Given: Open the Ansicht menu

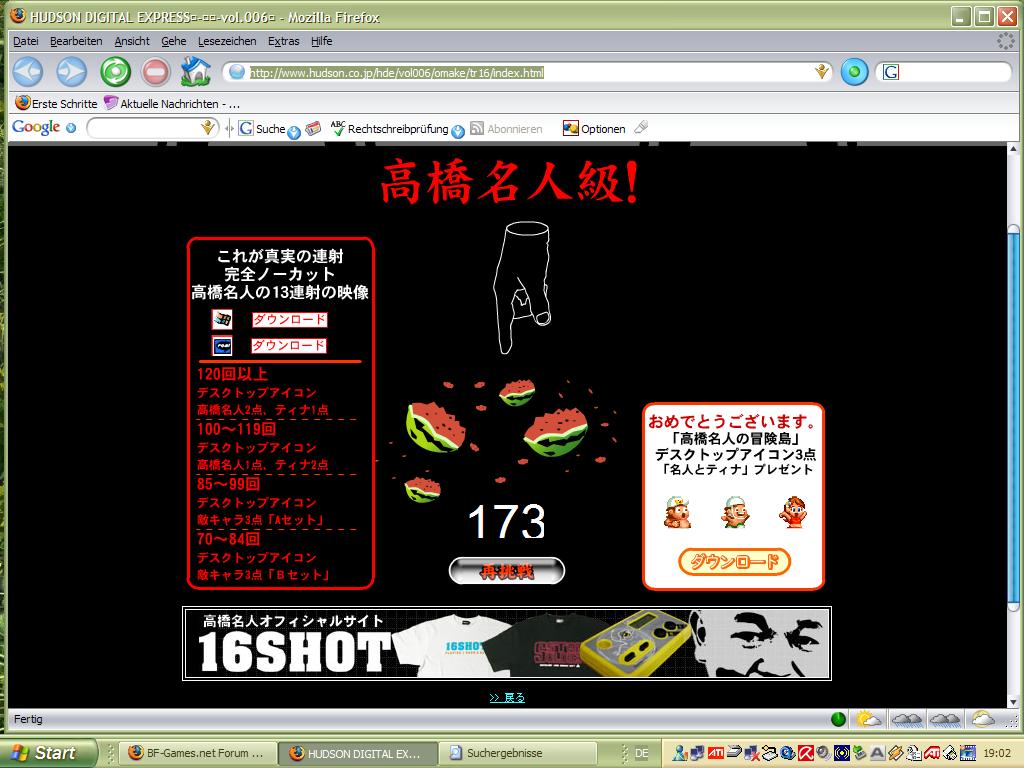Looking at the screenshot, I should 132,41.
